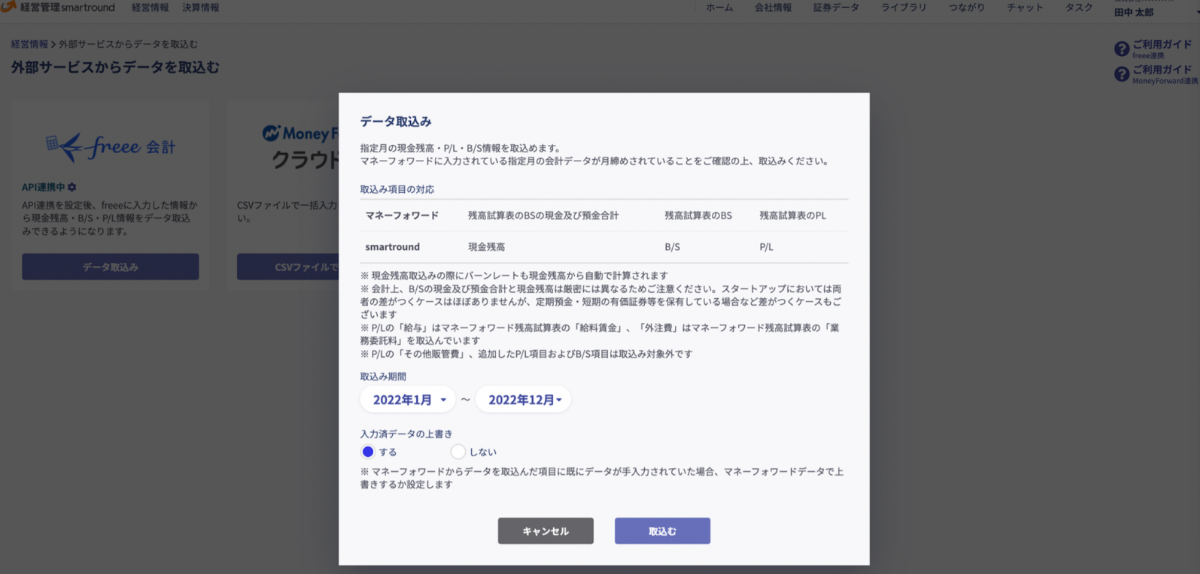Screen dimensions: 1200x574
Task: Click the 経営情報 breadcrumb link
Action: coord(29,45)
